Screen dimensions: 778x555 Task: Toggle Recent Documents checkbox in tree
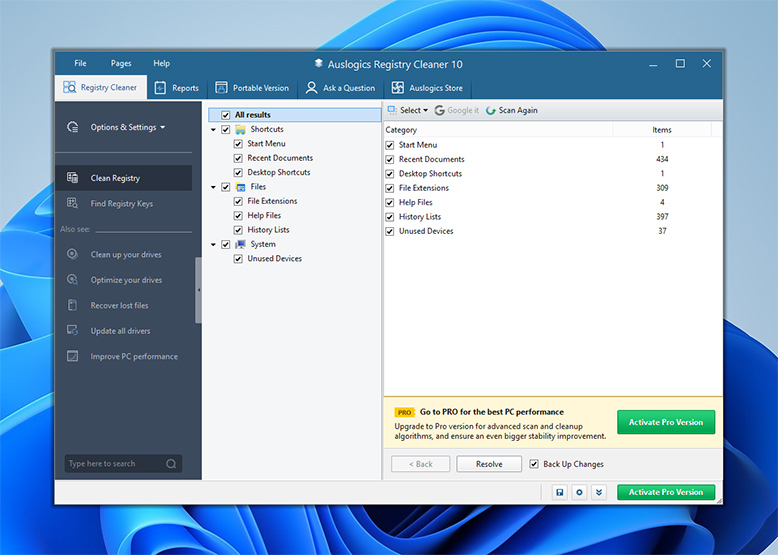238,158
